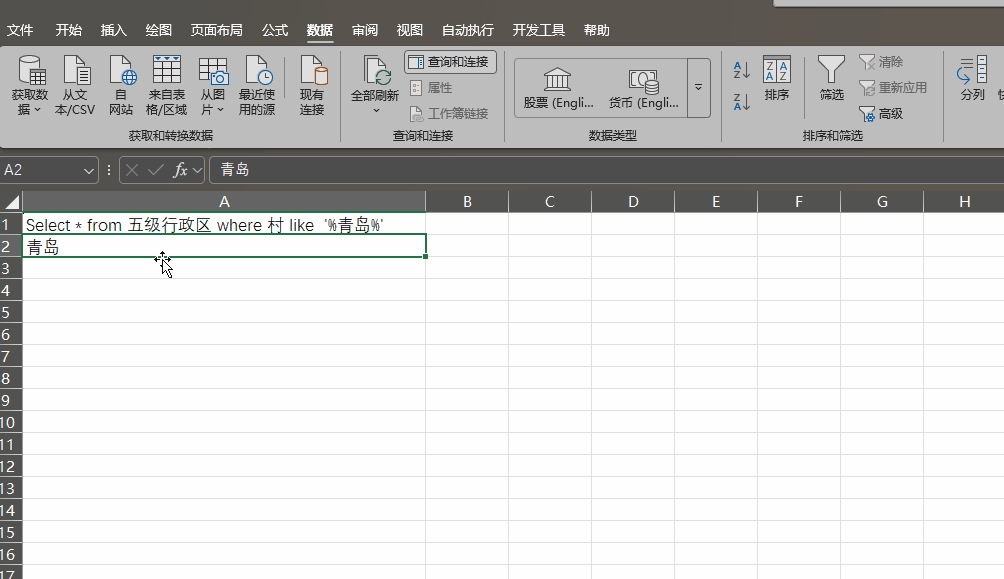Switch to the 视图 tab

coord(409,30)
